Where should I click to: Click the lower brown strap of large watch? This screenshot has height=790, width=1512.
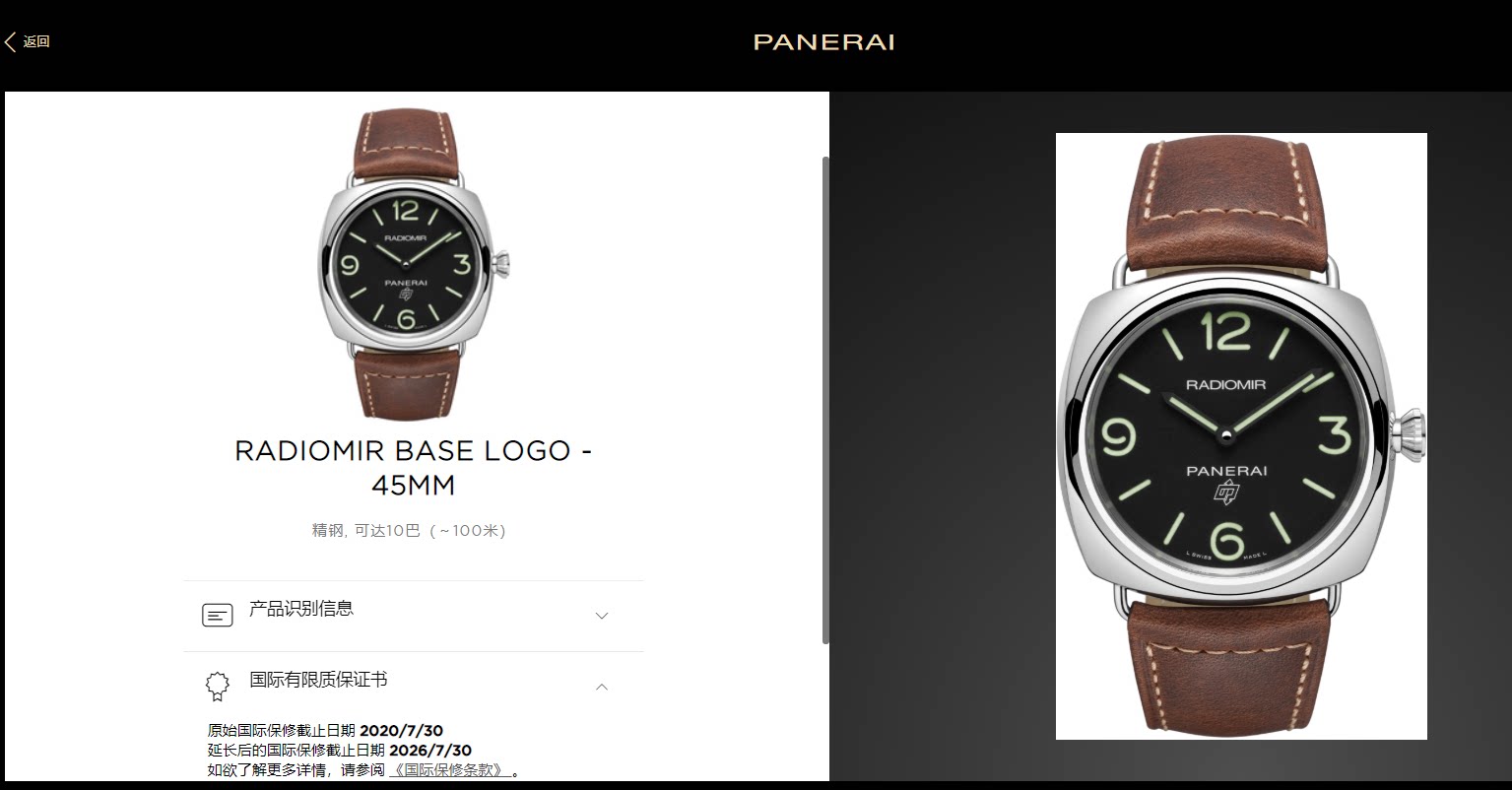pos(1226,665)
